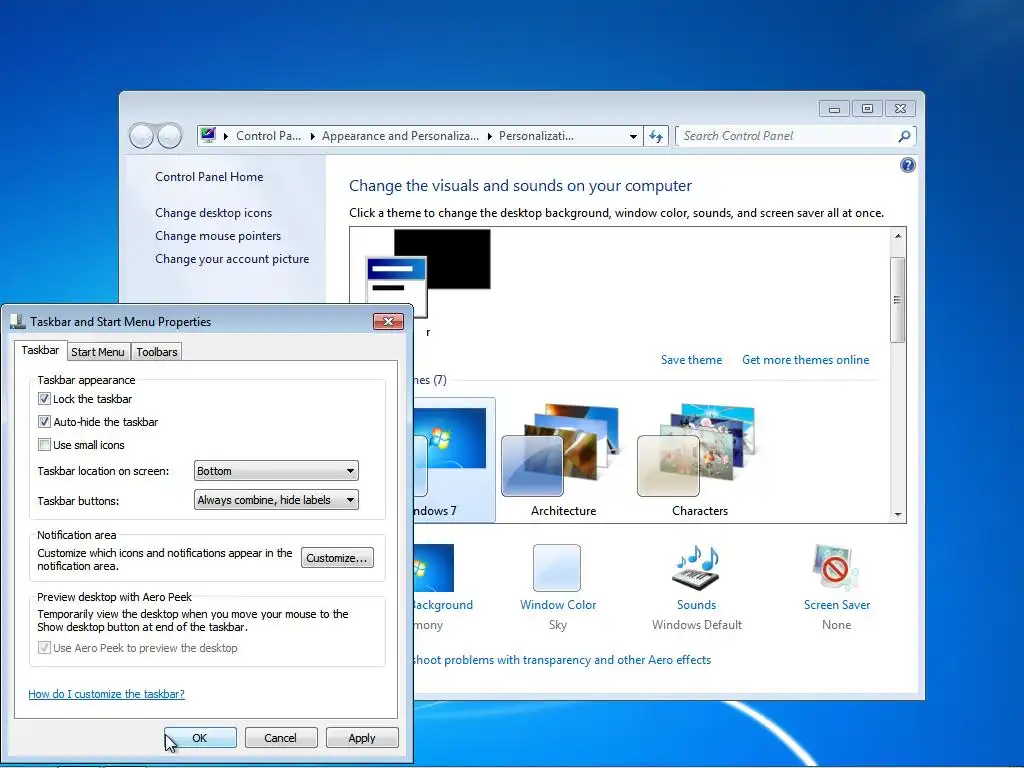Switch to the Toolbars tab

click(157, 352)
